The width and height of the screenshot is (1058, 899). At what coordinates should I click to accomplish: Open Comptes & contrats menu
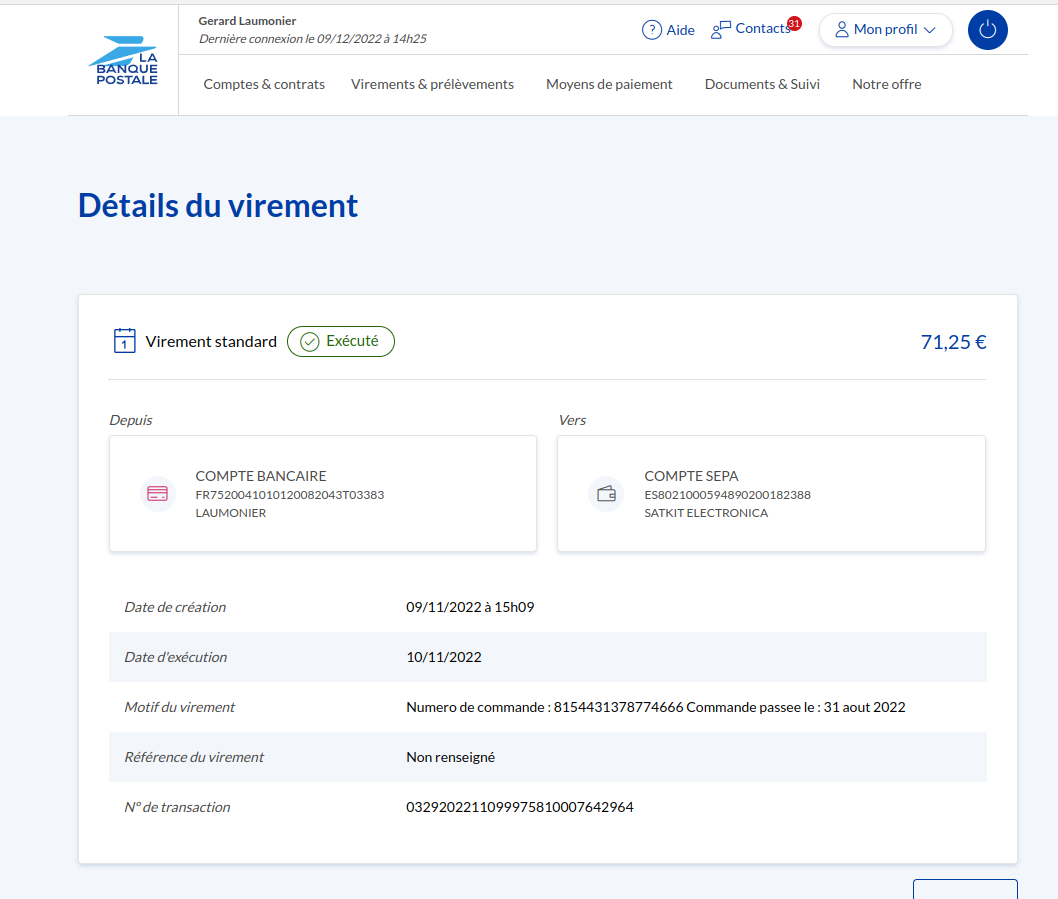tap(264, 85)
